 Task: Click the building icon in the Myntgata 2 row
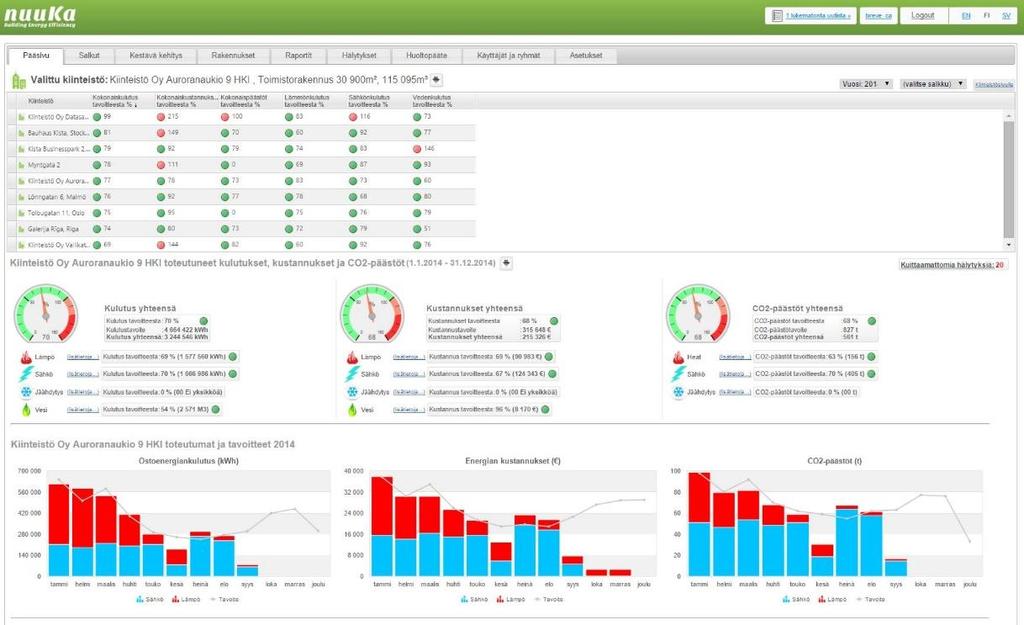coord(22,165)
